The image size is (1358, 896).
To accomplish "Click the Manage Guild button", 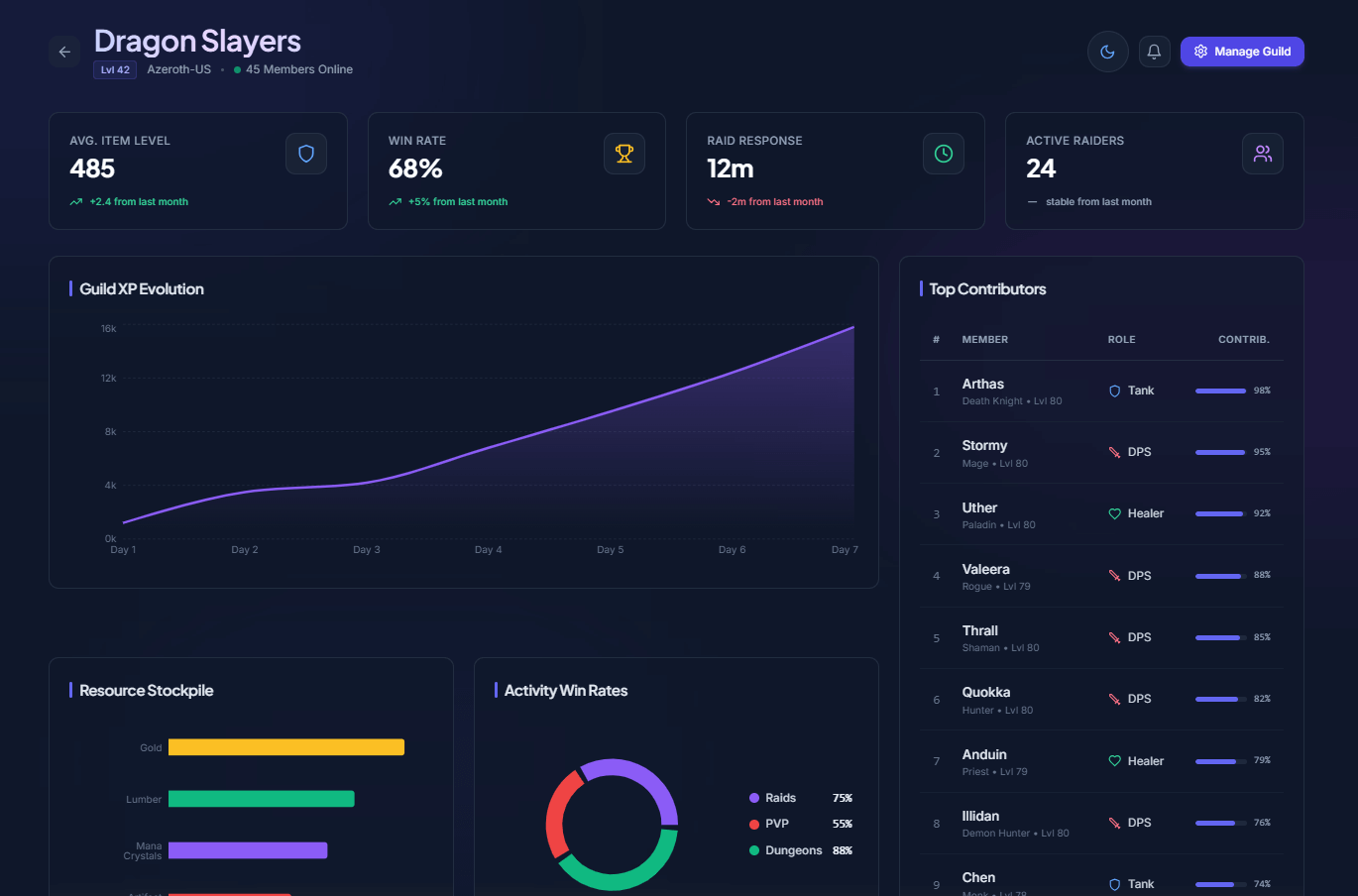I will tap(1242, 51).
